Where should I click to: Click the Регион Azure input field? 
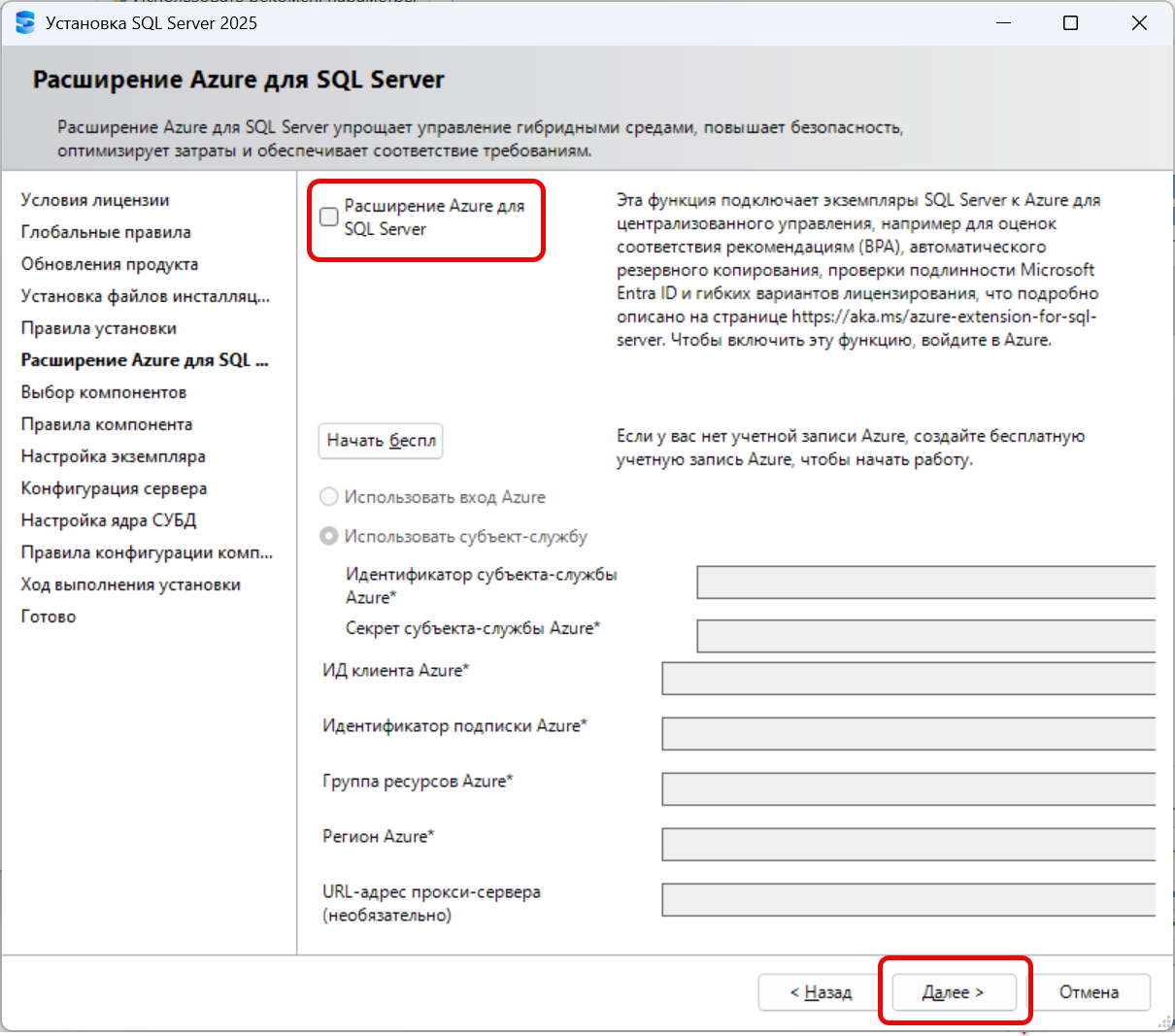tap(909, 845)
